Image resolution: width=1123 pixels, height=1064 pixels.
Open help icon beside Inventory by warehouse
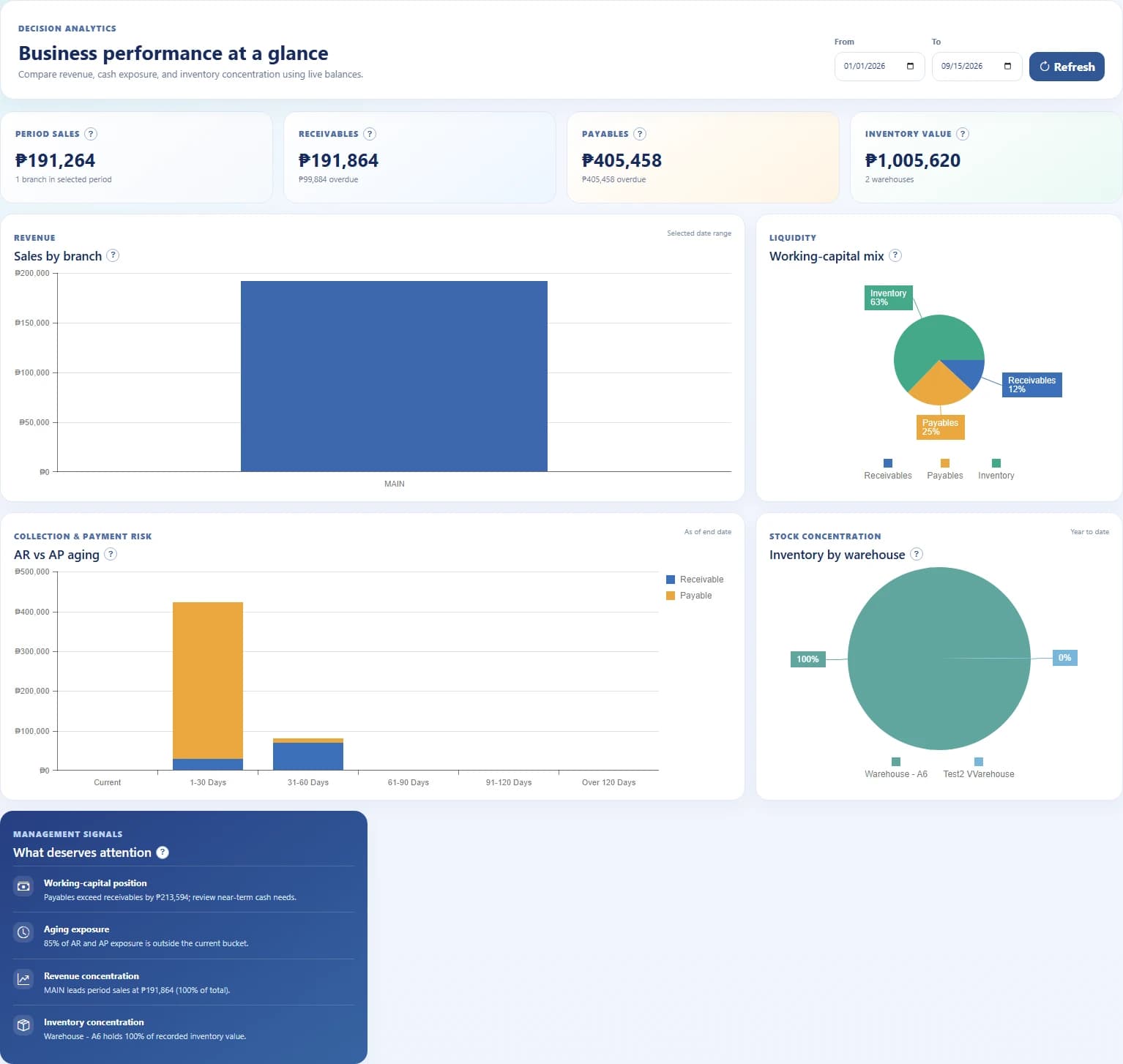pyautogui.click(x=917, y=554)
